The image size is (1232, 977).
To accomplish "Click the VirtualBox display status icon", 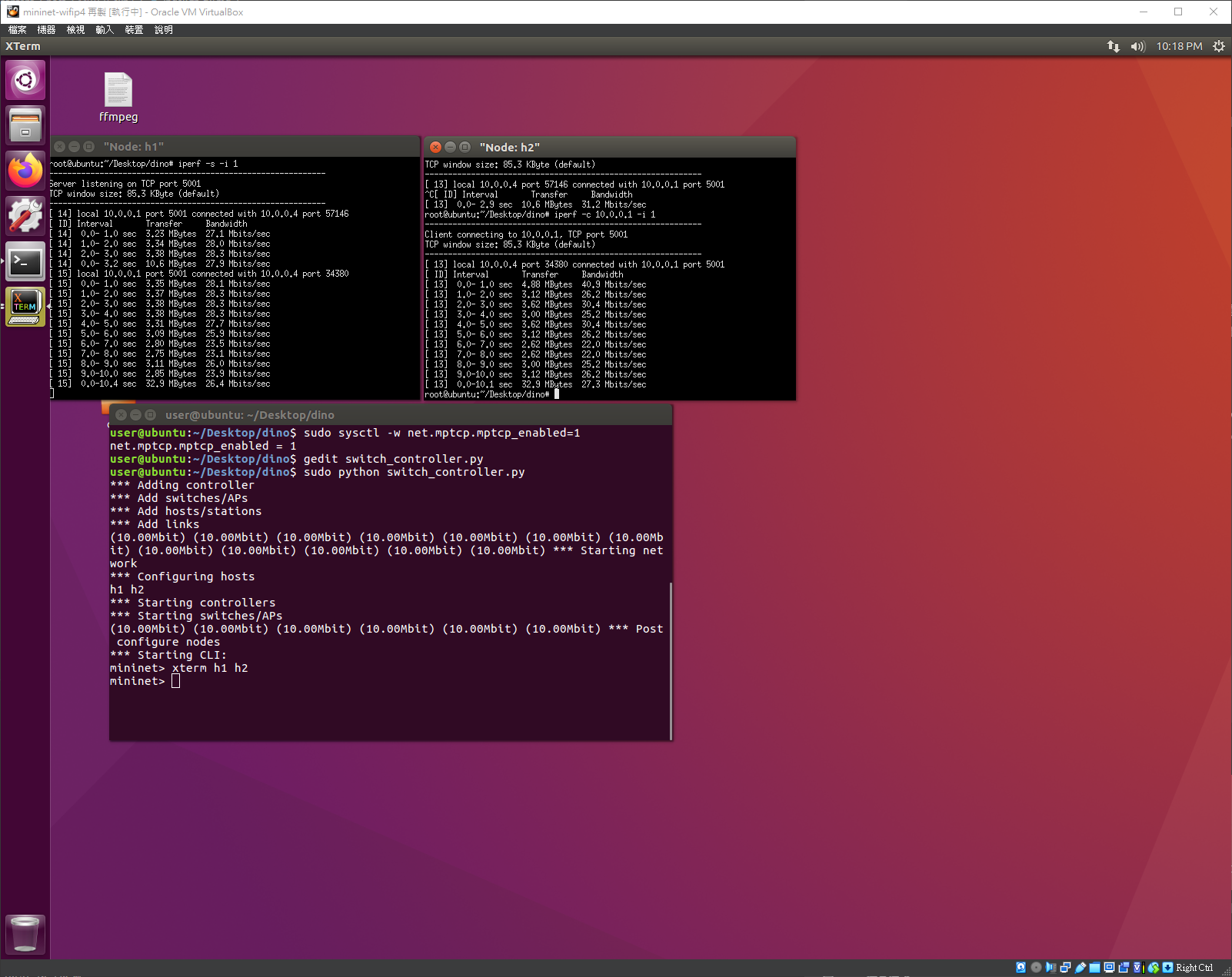I will [1109, 968].
